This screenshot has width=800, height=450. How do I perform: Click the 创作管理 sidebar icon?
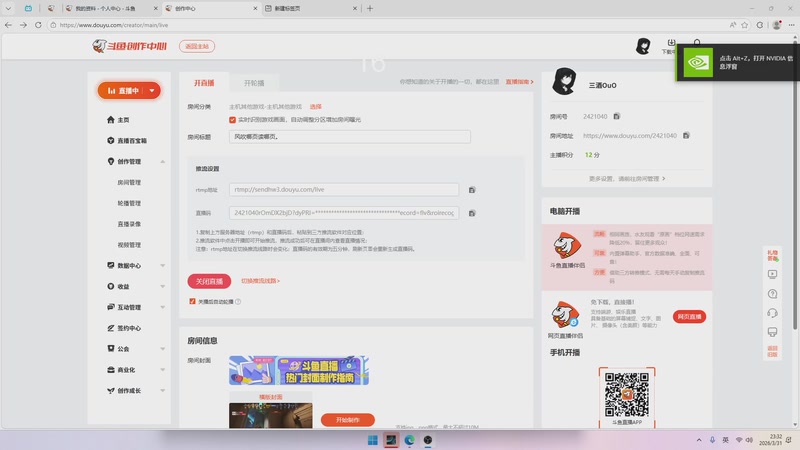(x=111, y=161)
